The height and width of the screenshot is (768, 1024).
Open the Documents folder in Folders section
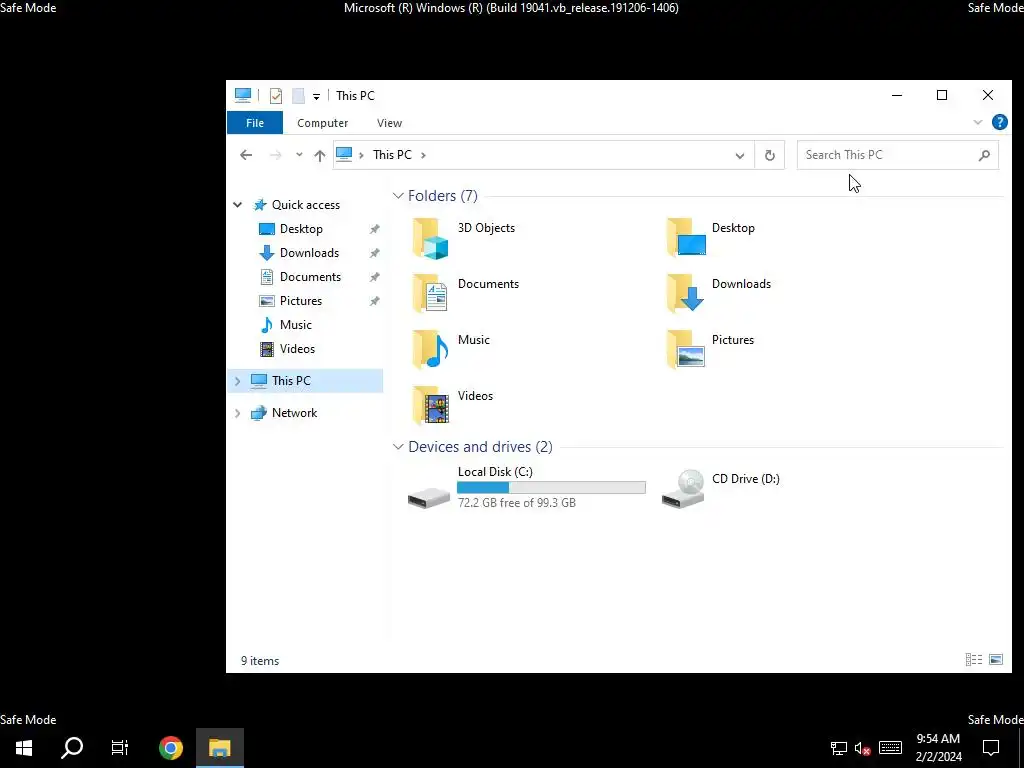[430, 294]
